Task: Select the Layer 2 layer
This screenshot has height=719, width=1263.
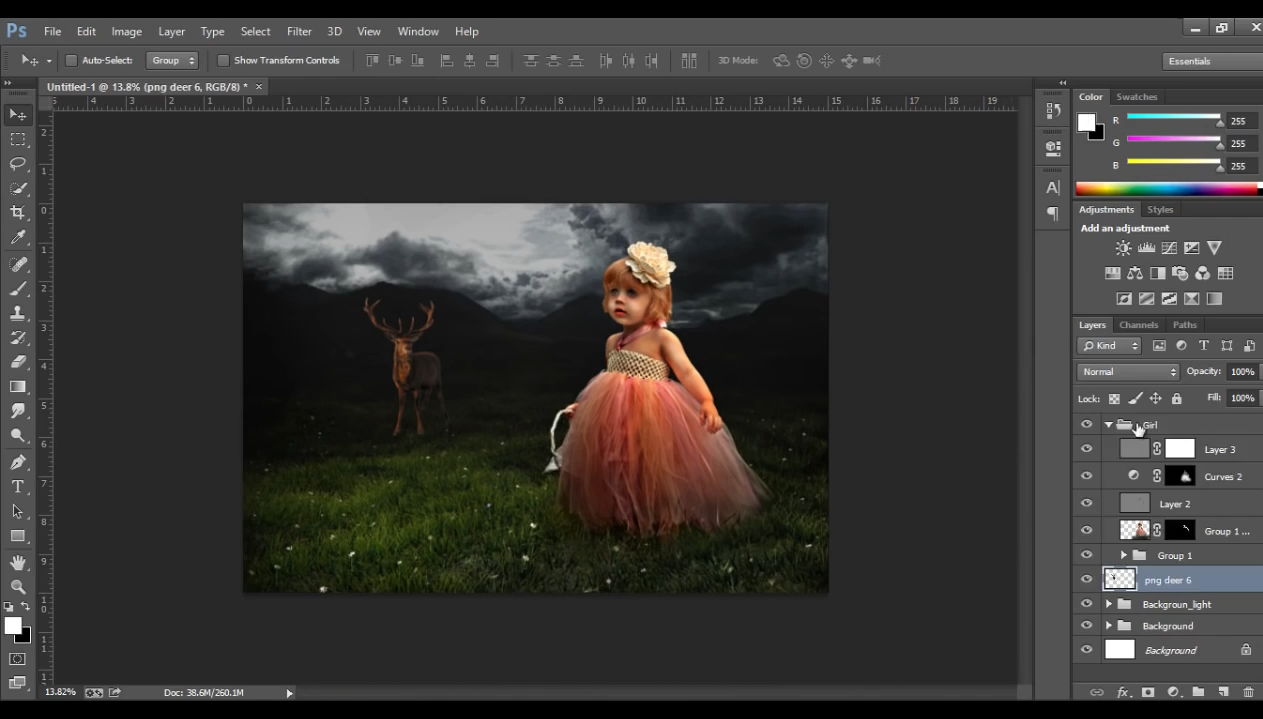Action: [x=1174, y=504]
